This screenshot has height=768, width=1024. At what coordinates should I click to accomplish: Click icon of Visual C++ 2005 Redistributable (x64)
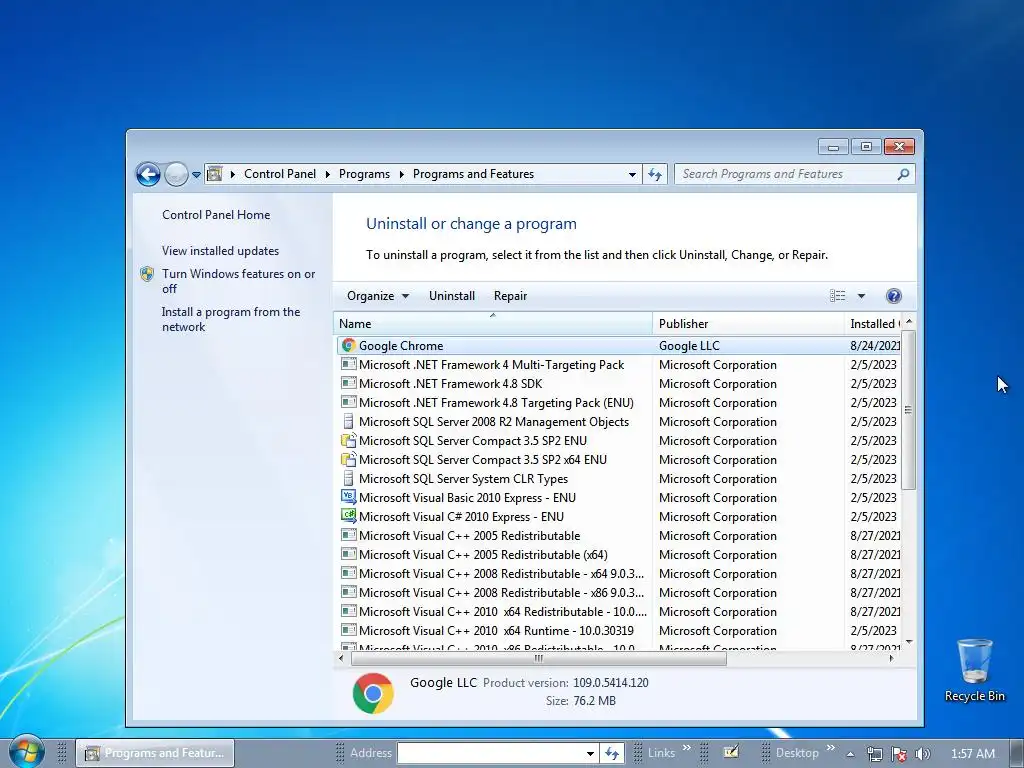coord(349,554)
